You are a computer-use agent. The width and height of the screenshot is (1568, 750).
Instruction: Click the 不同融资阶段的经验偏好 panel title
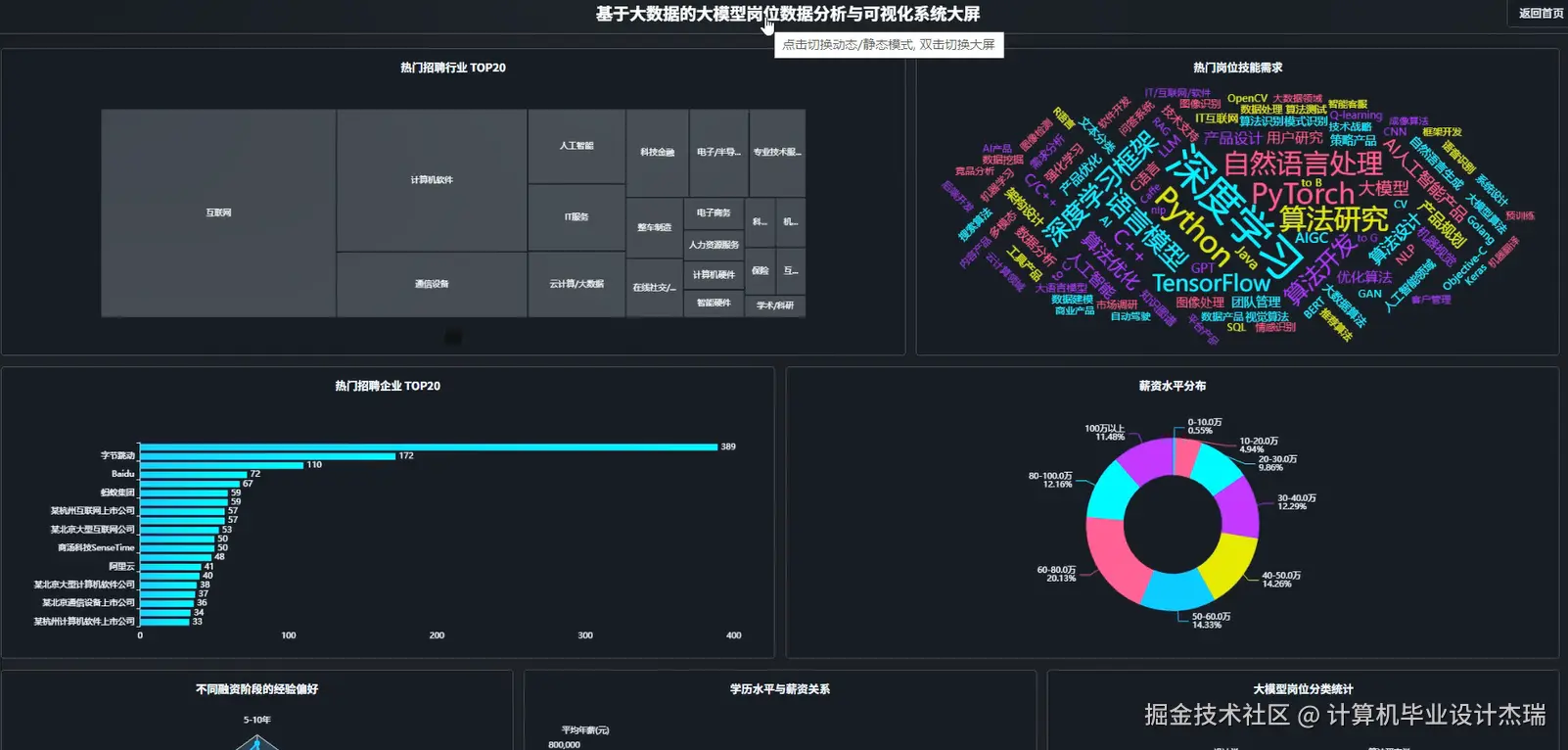click(x=257, y=689)
